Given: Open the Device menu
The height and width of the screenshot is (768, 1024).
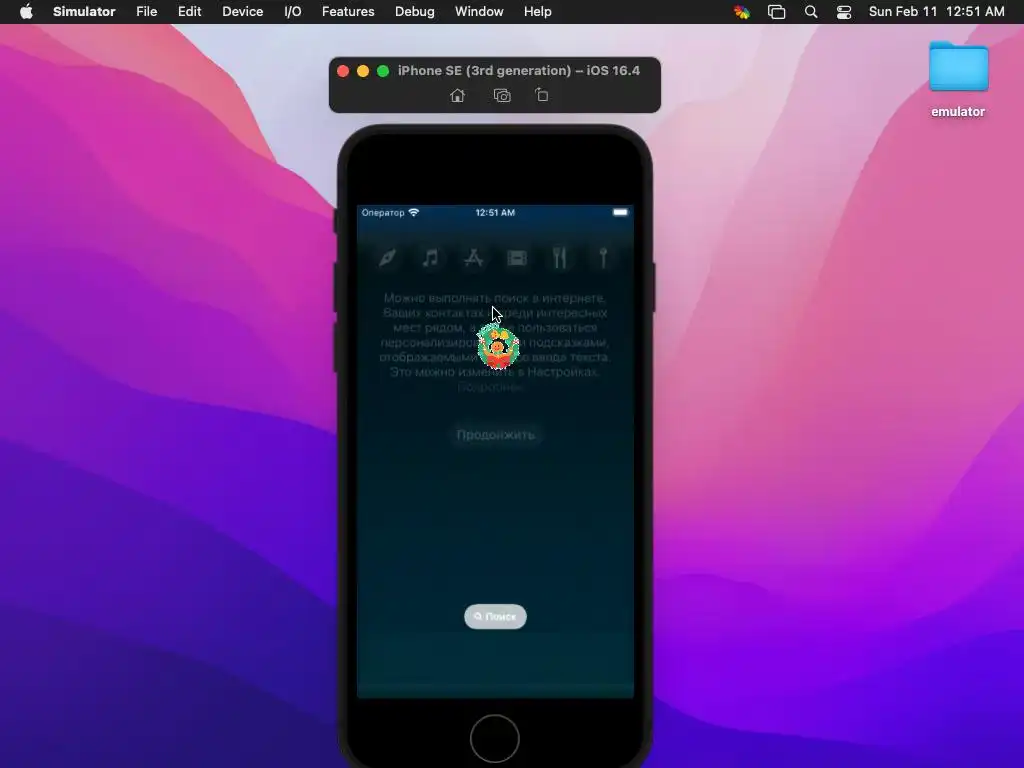Looking at the screenshot, I should 242,12.
